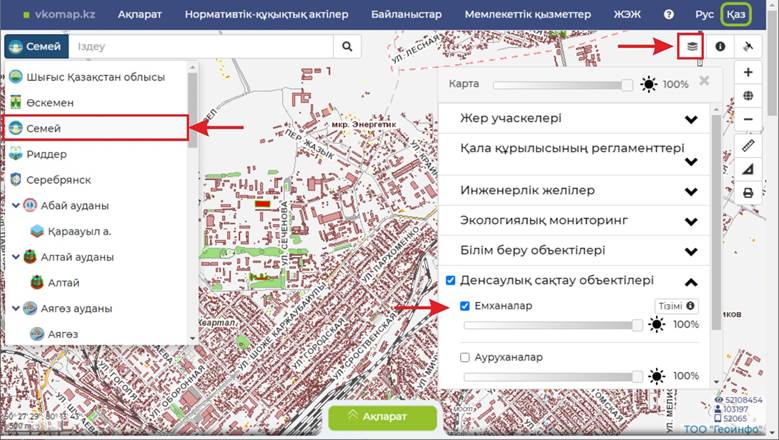The width and height of the screenshot is (779, 440).
Task: Open the Байланыстар menu item
Action: click(x=406, y=15)
